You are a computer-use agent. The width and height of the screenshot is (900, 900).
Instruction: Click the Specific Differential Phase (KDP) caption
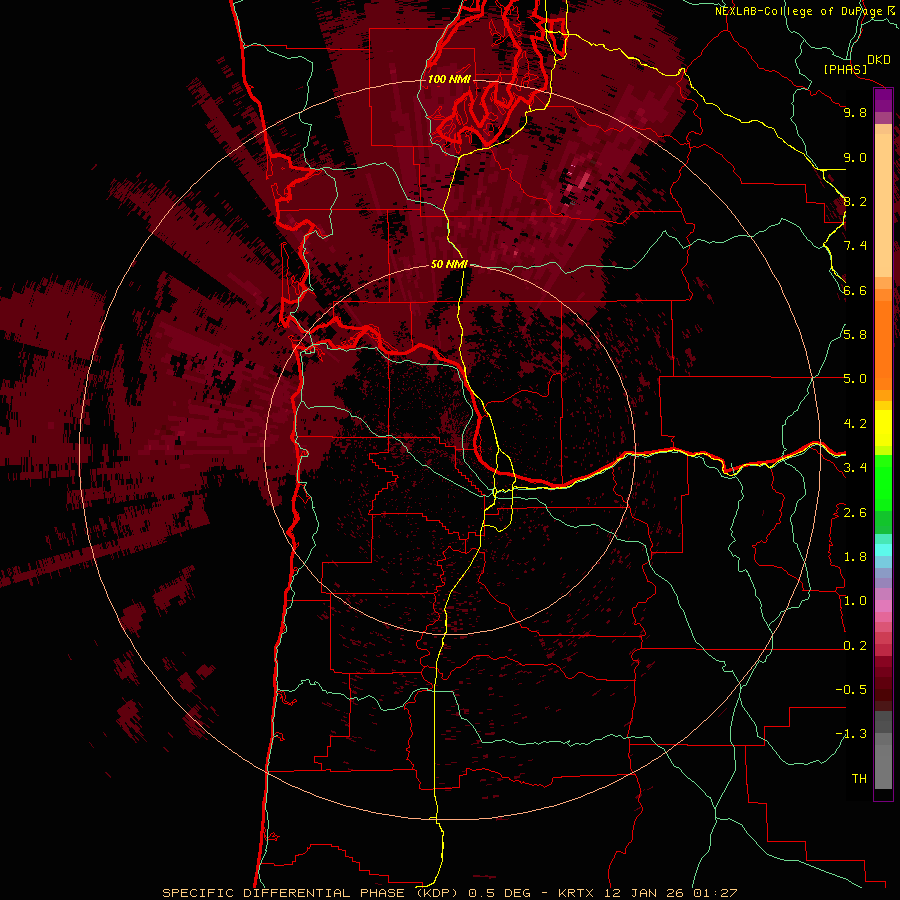point(313,893)
